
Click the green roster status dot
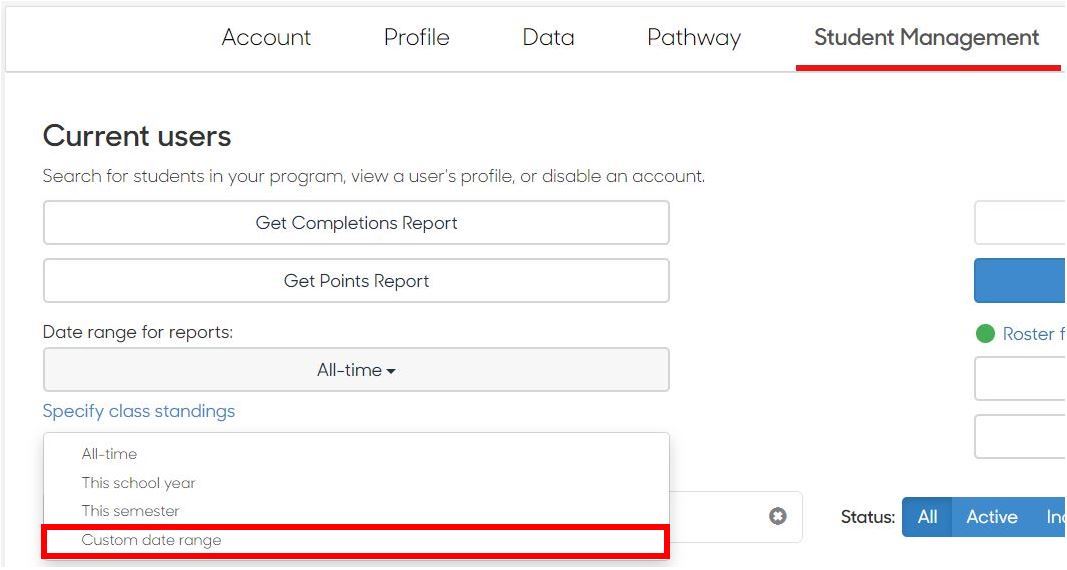point(985,333)
